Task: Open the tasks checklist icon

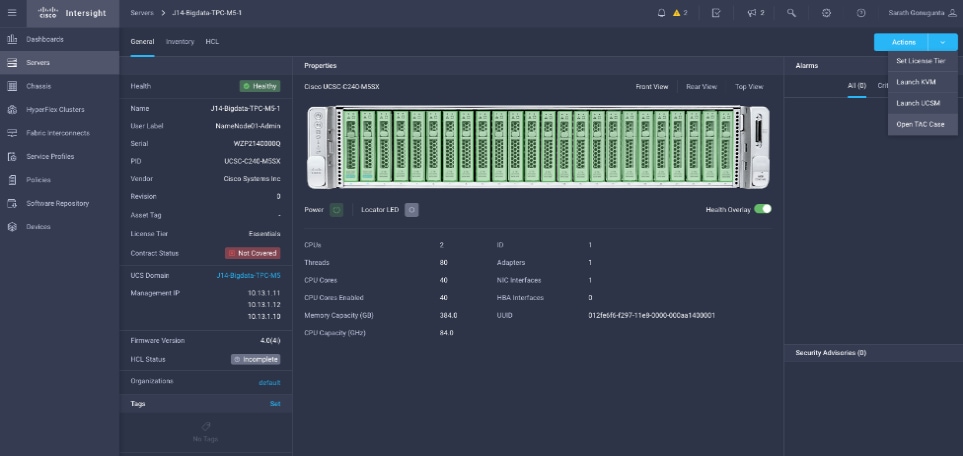Action: click(716, 13)
